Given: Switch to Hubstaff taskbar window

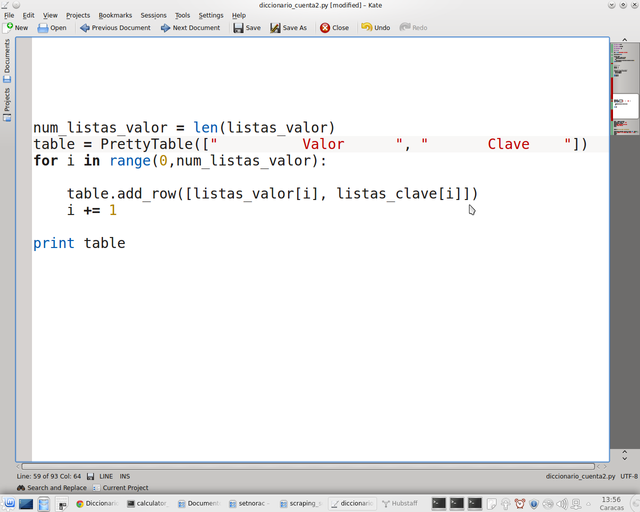Looking at the screenshot, I should (400, 503).
